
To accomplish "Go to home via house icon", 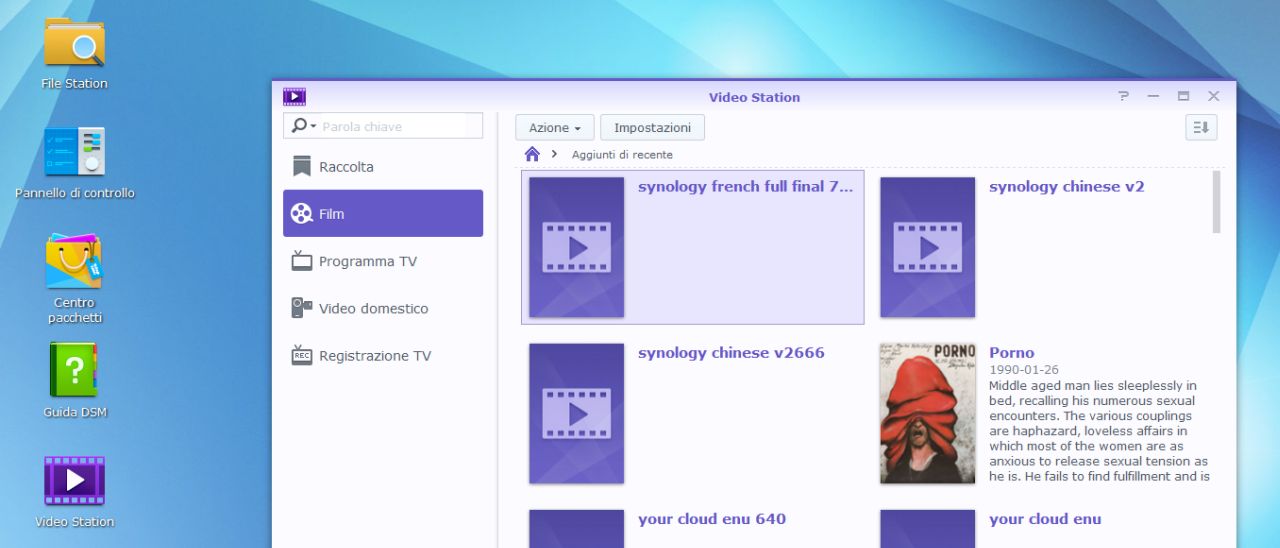I will (532, 154).
